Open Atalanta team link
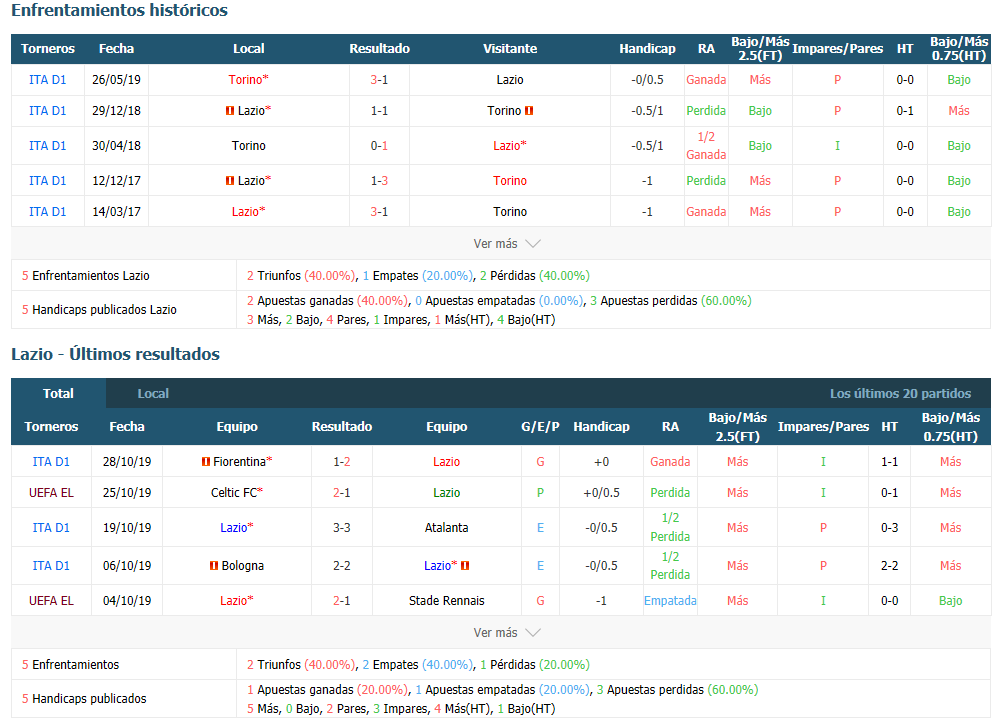The width and height of the screenshot is (1008, 722). pos(447,528)
